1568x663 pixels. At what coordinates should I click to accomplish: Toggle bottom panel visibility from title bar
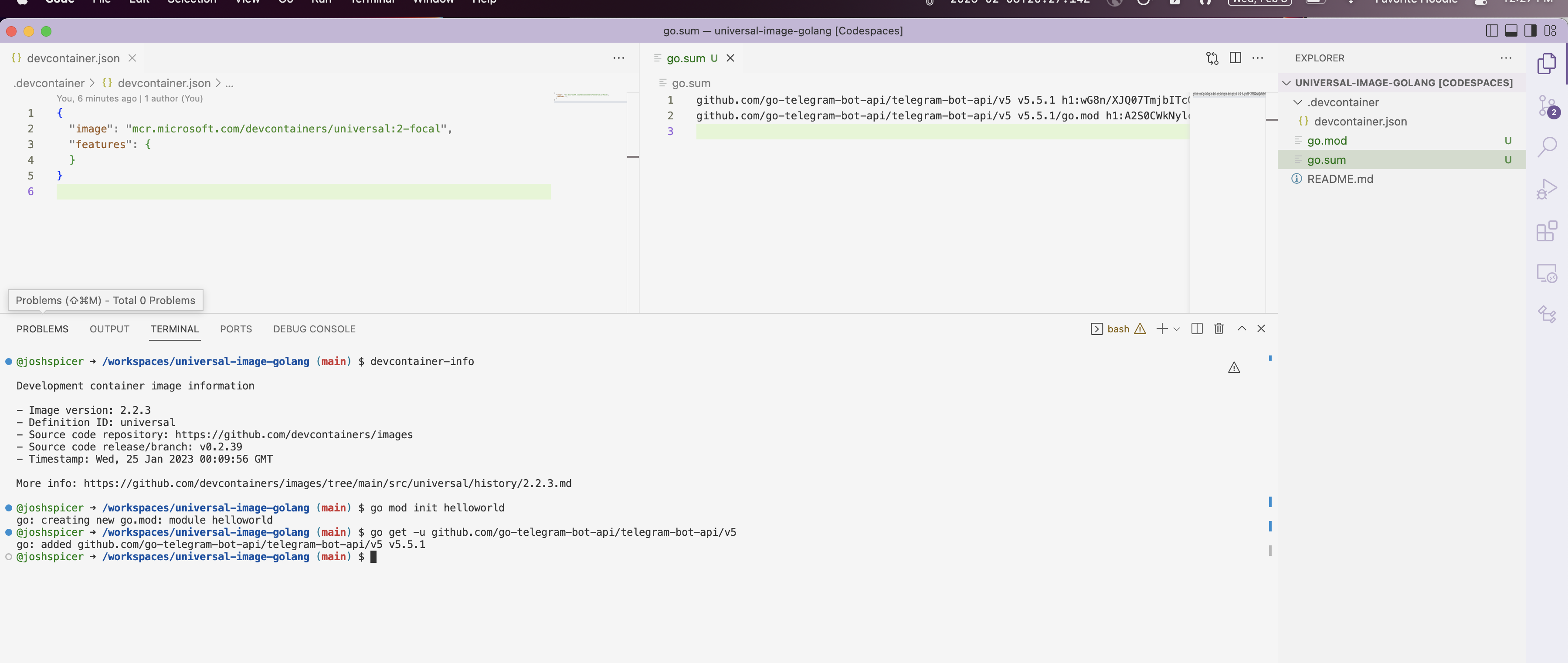pyautogui.click(x=1511, y=30)
